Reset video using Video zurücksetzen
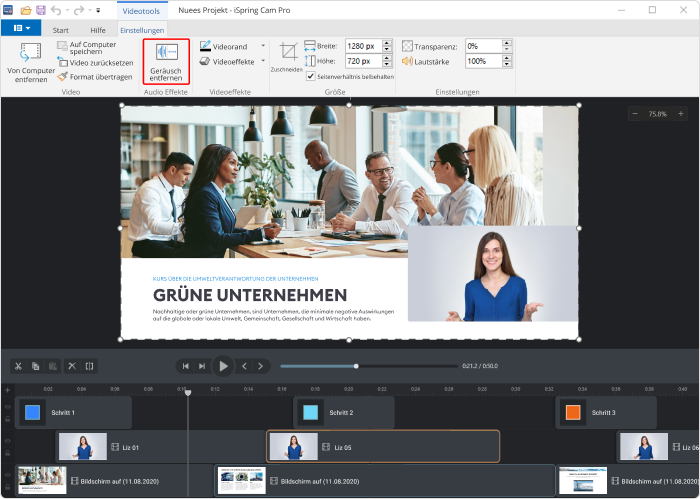The width and height of the screenshot is (700, 499). pos(95,62)
